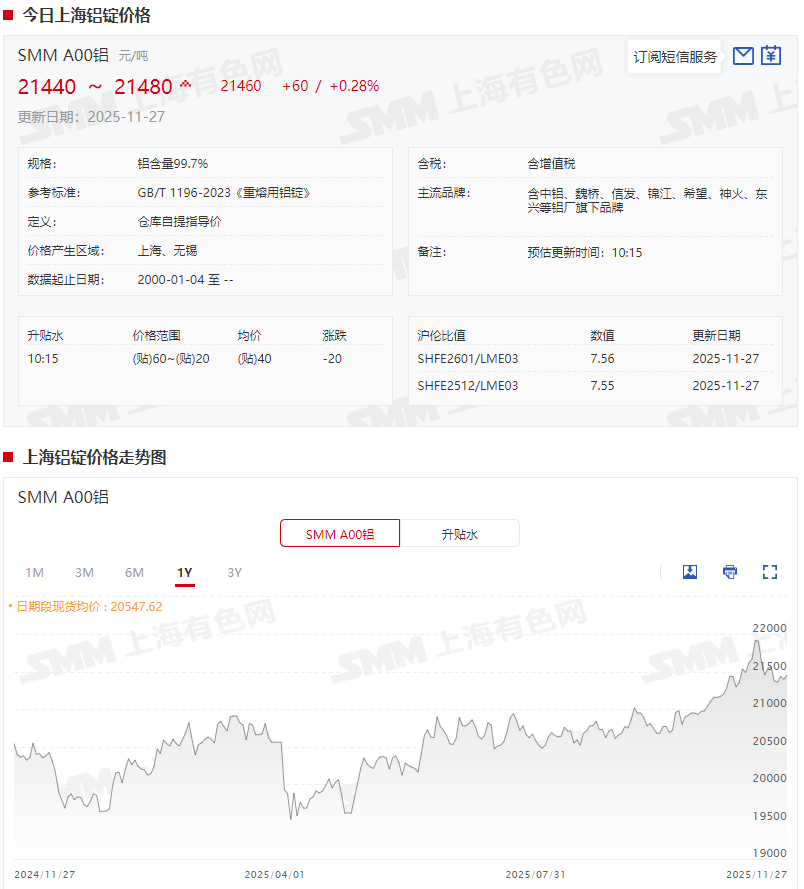Click the +60 / +0.28% change value
804x889 pixels.
click(x=331, y=86)
